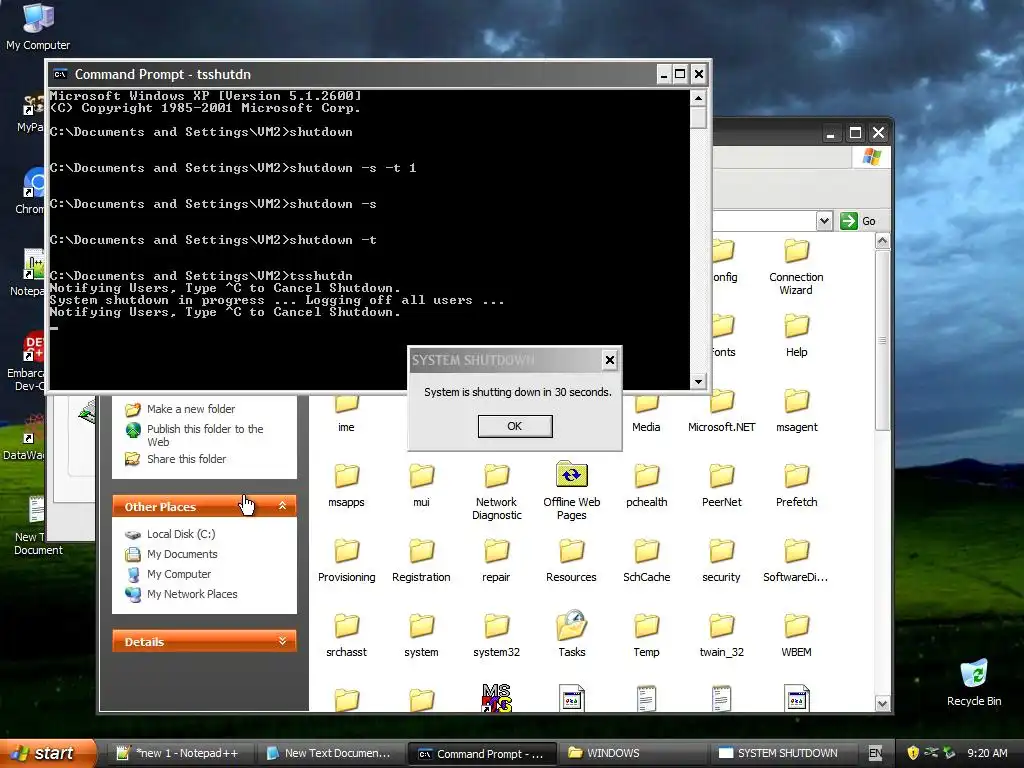Click WINDOWS folder scrollbar down arrow
The width and height of the screenshot is (1024, 768).
(x=882, y=703)
